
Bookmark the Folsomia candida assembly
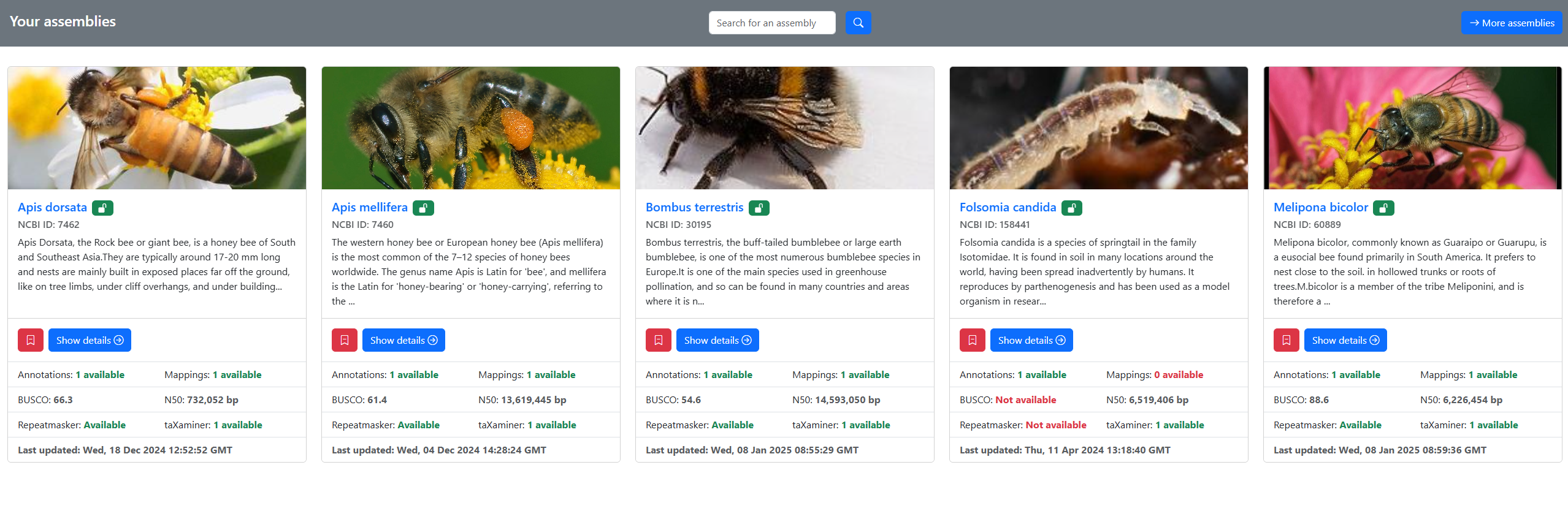[x=973, y=340]
